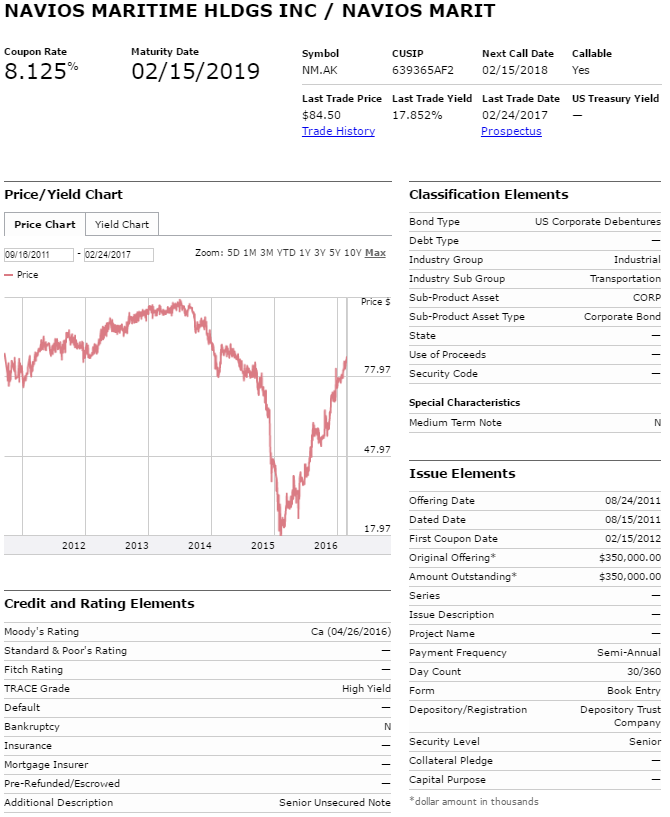Image resolution: width=670 pixels, height=817 pixels.
Task: Click the maturity date 02/15/2019
Action: (x=195, y=71)
